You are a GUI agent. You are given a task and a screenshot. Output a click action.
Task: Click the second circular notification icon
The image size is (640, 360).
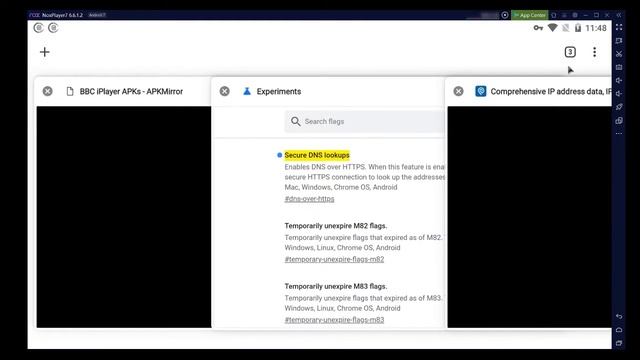coord(53,28)
